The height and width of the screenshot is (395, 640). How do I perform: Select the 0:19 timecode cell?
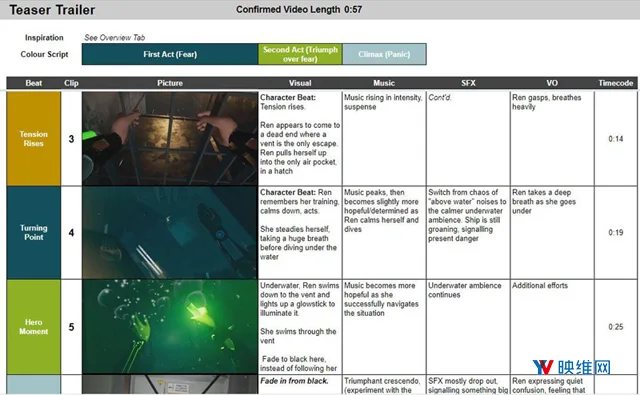[x=616, y=233]
